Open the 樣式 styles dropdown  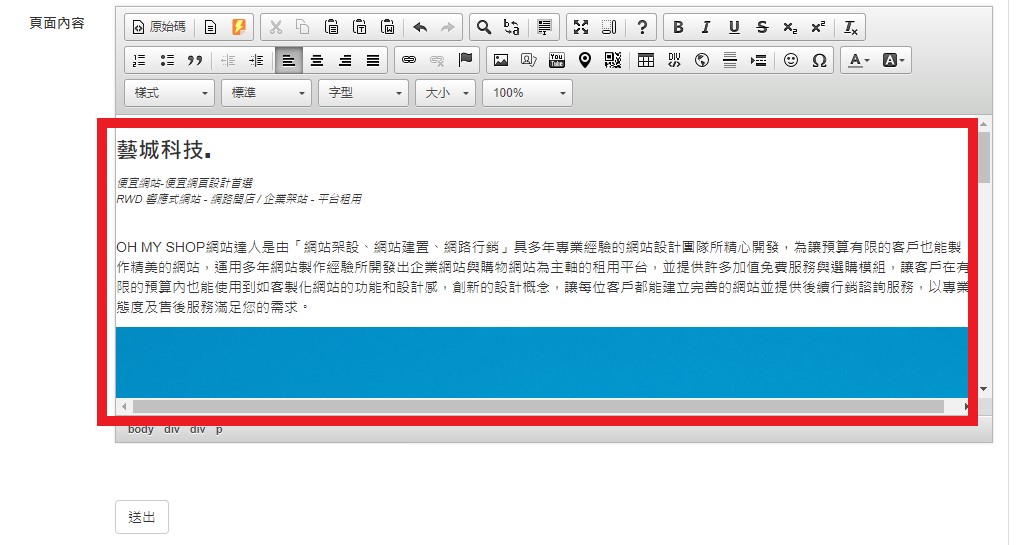pos(169,93)
